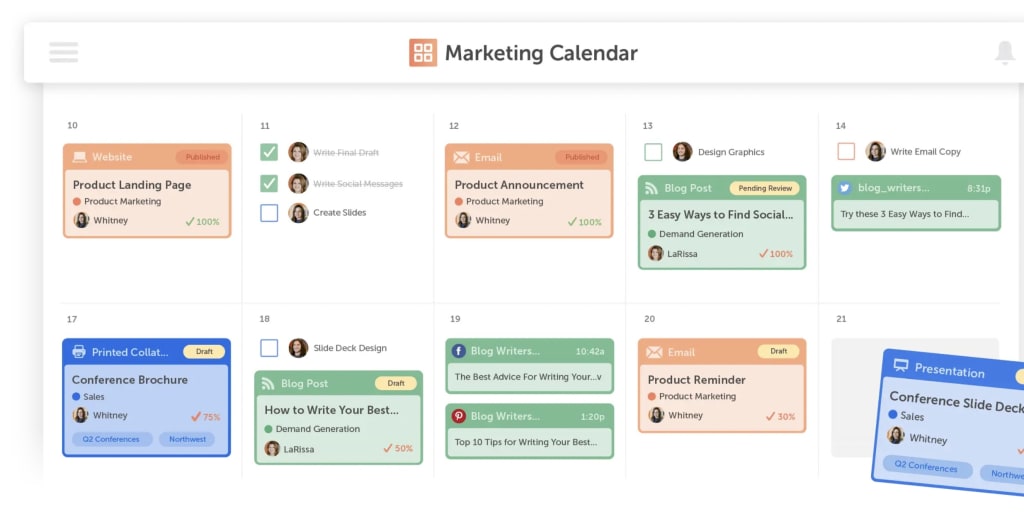Click the envelope icon on Product Announcement card

[462, 157]
